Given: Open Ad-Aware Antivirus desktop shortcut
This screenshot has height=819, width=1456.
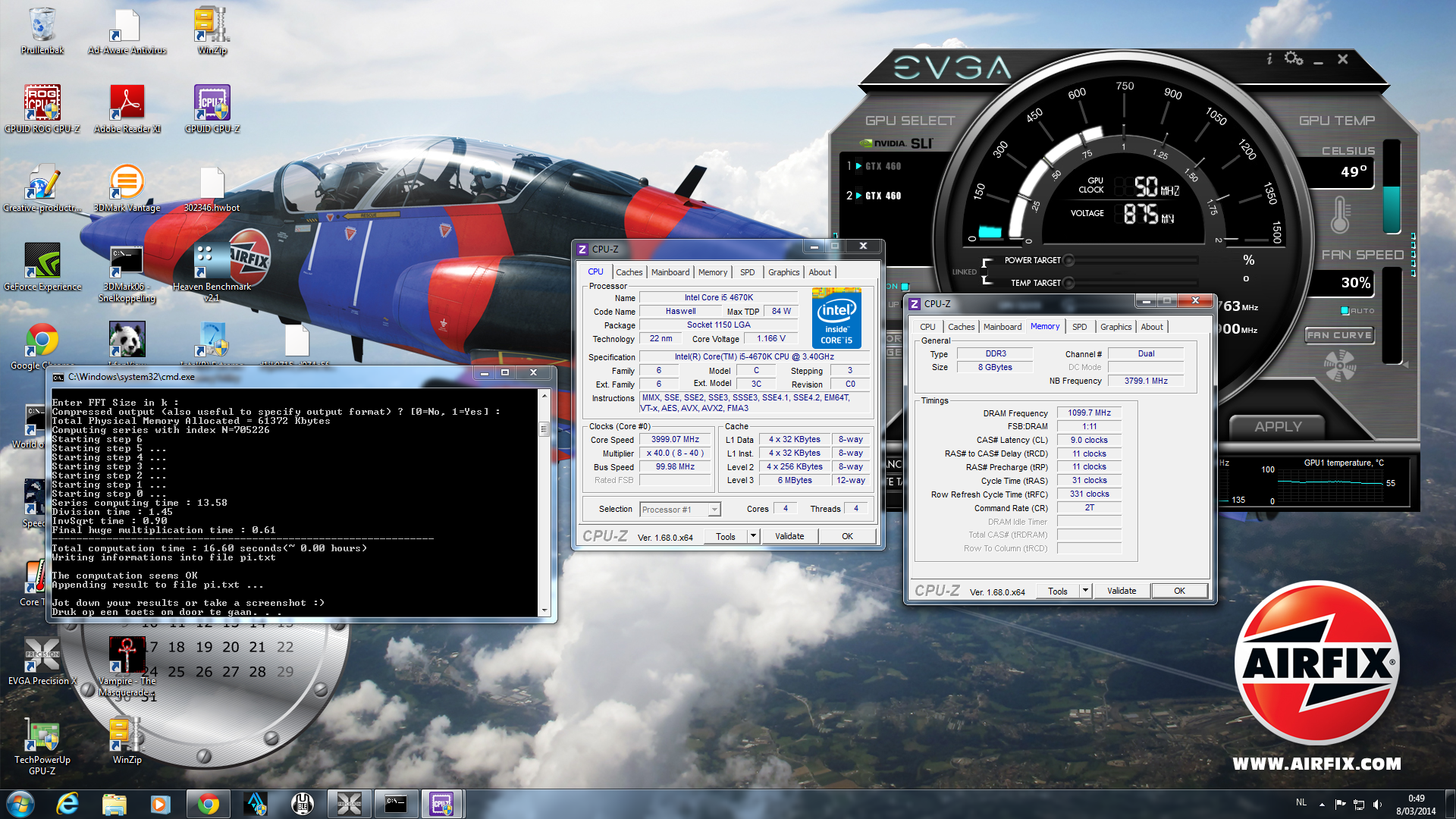Looking at the screenshot, I should point(127,30).
